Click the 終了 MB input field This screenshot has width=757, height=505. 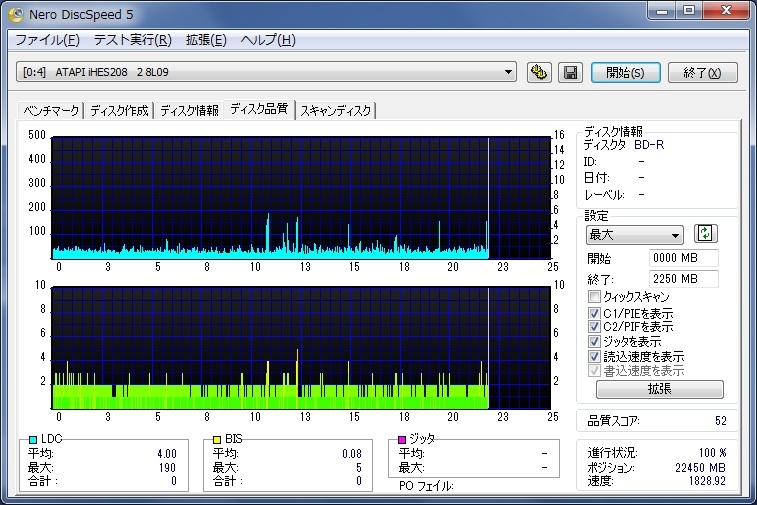[683, 279]
